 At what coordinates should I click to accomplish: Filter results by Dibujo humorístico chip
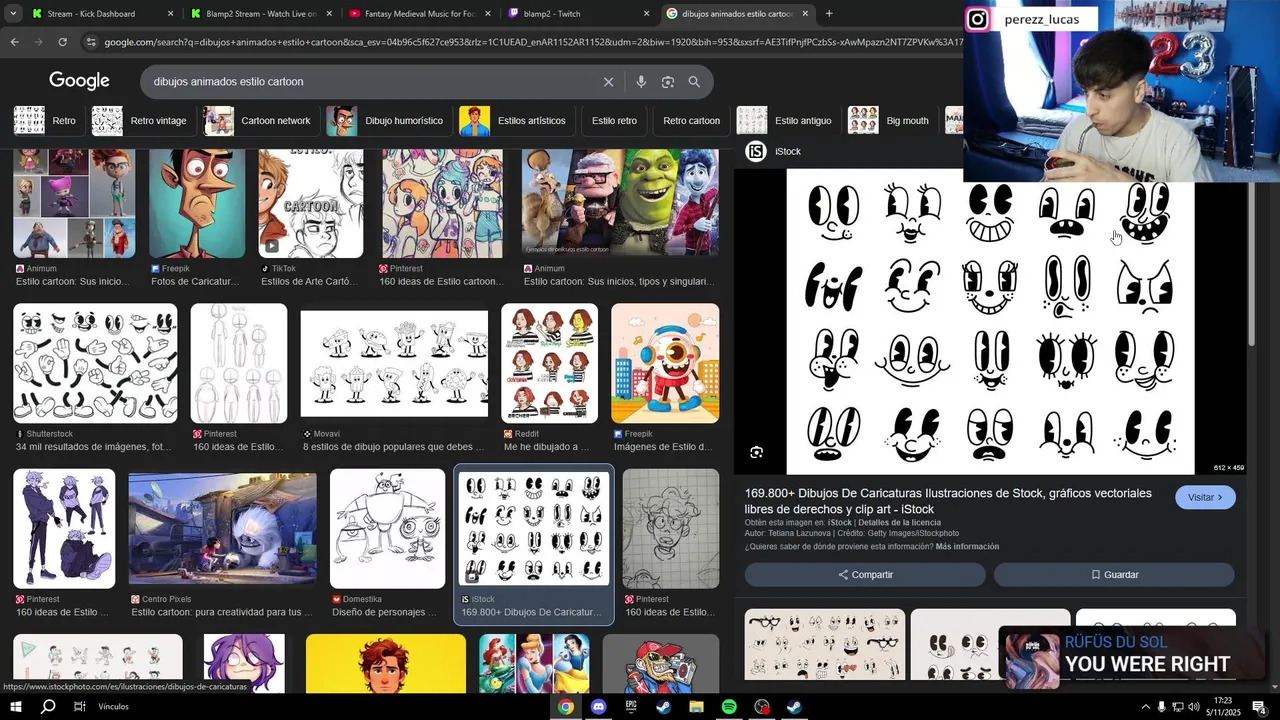coord(386,121)
